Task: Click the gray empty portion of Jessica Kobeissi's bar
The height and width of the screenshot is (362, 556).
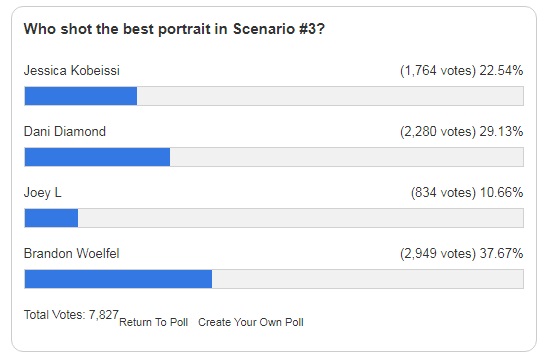Action: pos(330,96)
